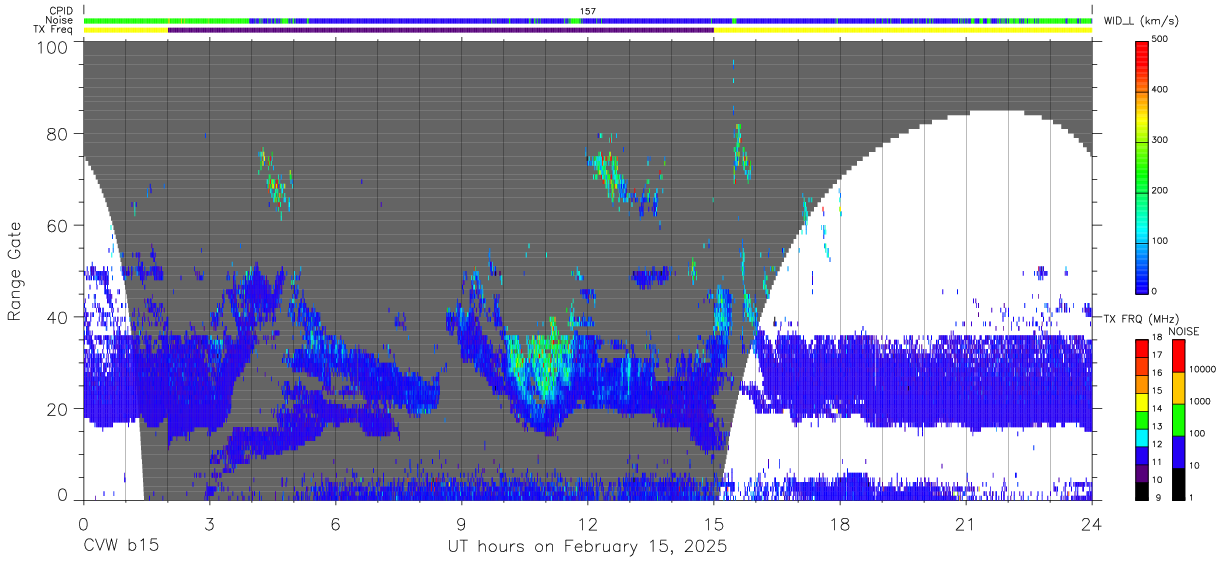This screenshot has height=567, width=1228.
Task: Click the 60 tick on Range Gate axis
Action: 58,225
